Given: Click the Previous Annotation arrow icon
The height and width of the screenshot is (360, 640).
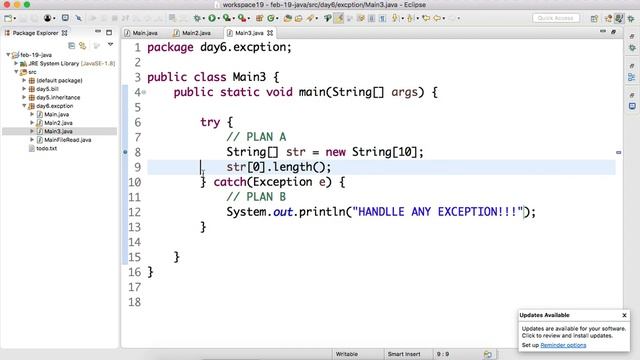Looking at the screenshot, I should coord(410,18).
